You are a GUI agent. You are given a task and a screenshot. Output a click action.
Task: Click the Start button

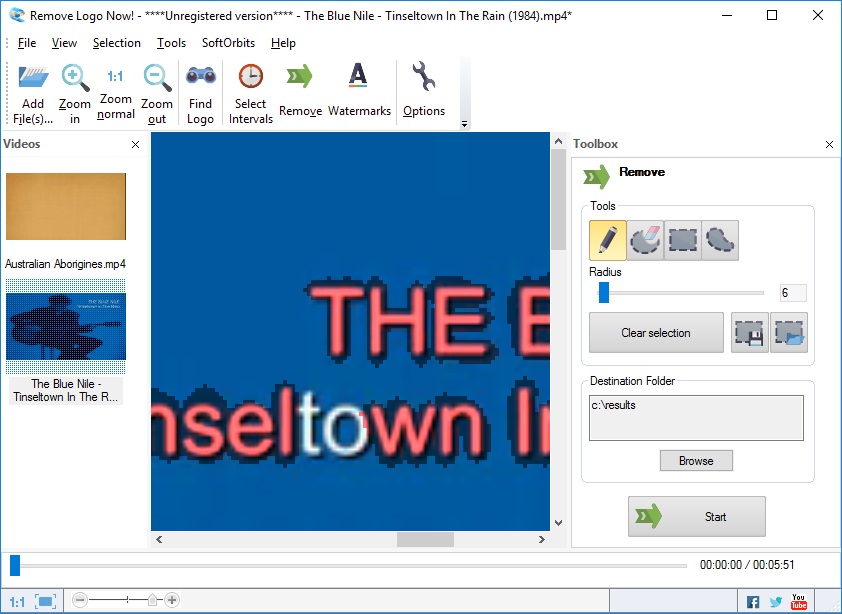(697, 516)
